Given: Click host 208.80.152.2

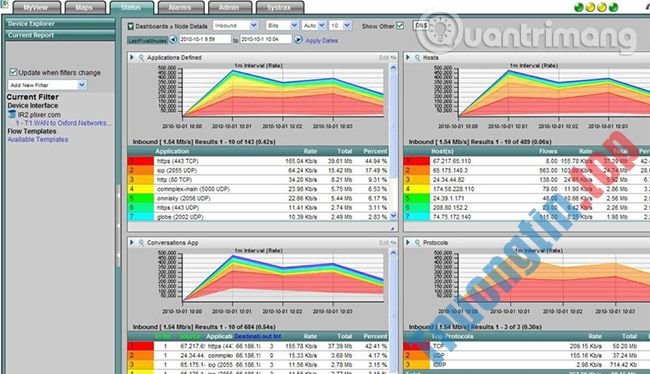Looking at the screenshot, I should click(450, 207).
